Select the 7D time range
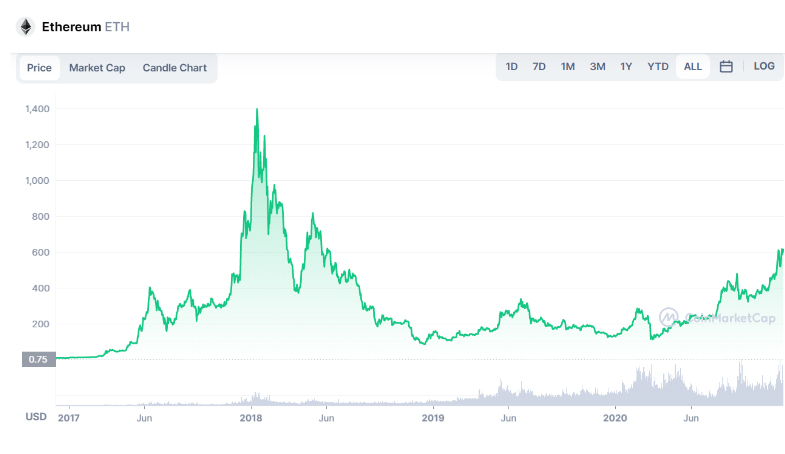This screenshot has height=454, width=785. pyautogui.click(x=539, y=67)
